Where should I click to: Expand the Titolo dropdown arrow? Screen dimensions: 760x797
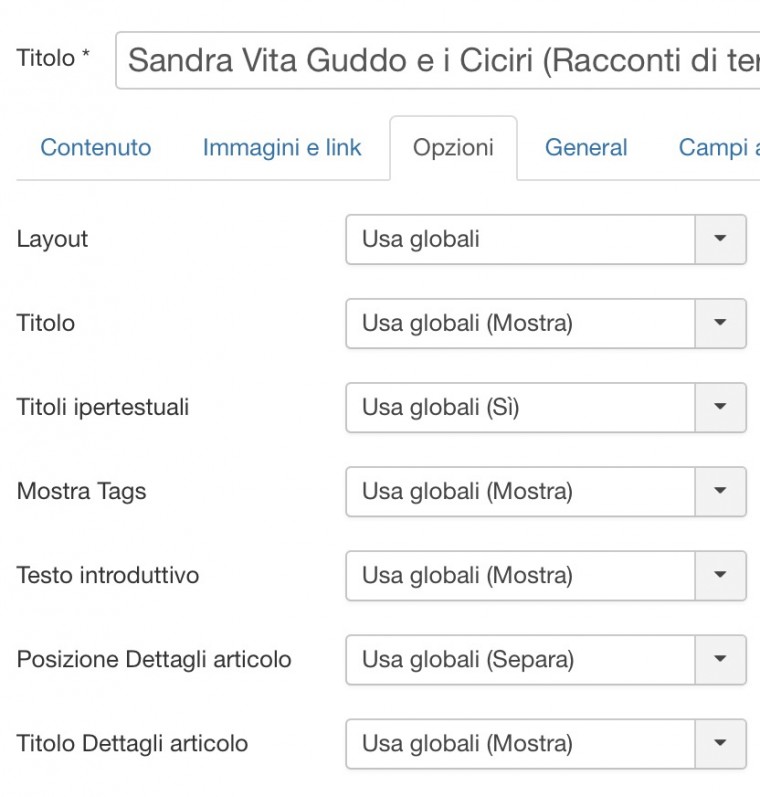pyautogui.click(x=720, y=324)
